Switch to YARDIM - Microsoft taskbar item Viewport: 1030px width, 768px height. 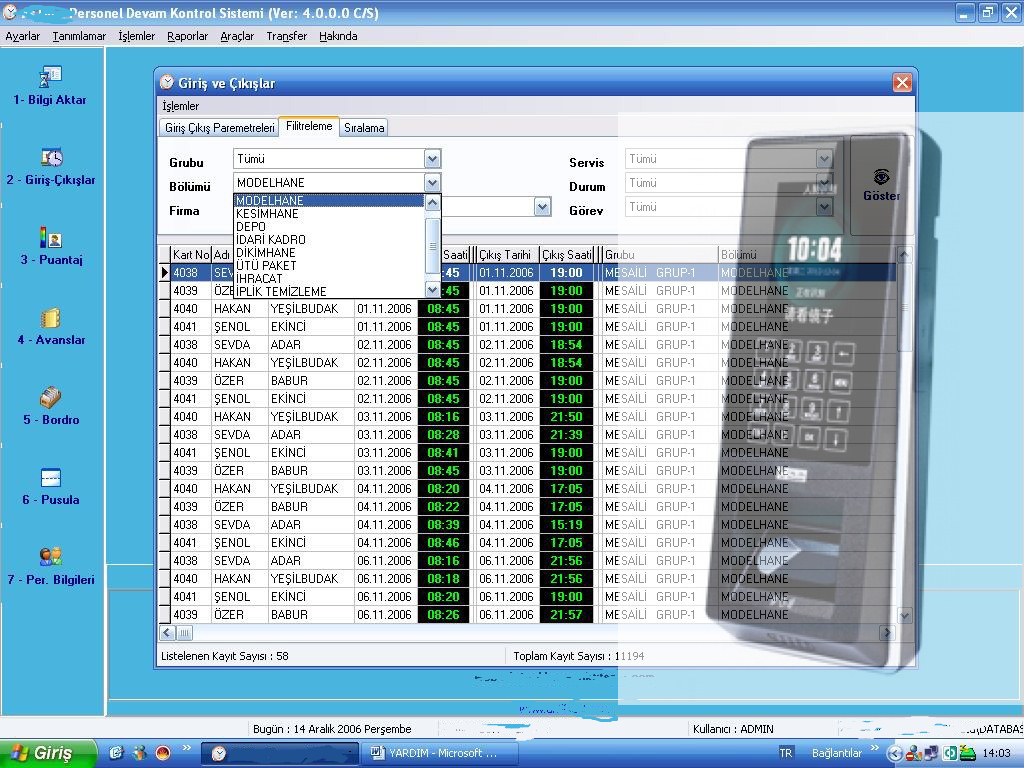(x=441, y=754)
